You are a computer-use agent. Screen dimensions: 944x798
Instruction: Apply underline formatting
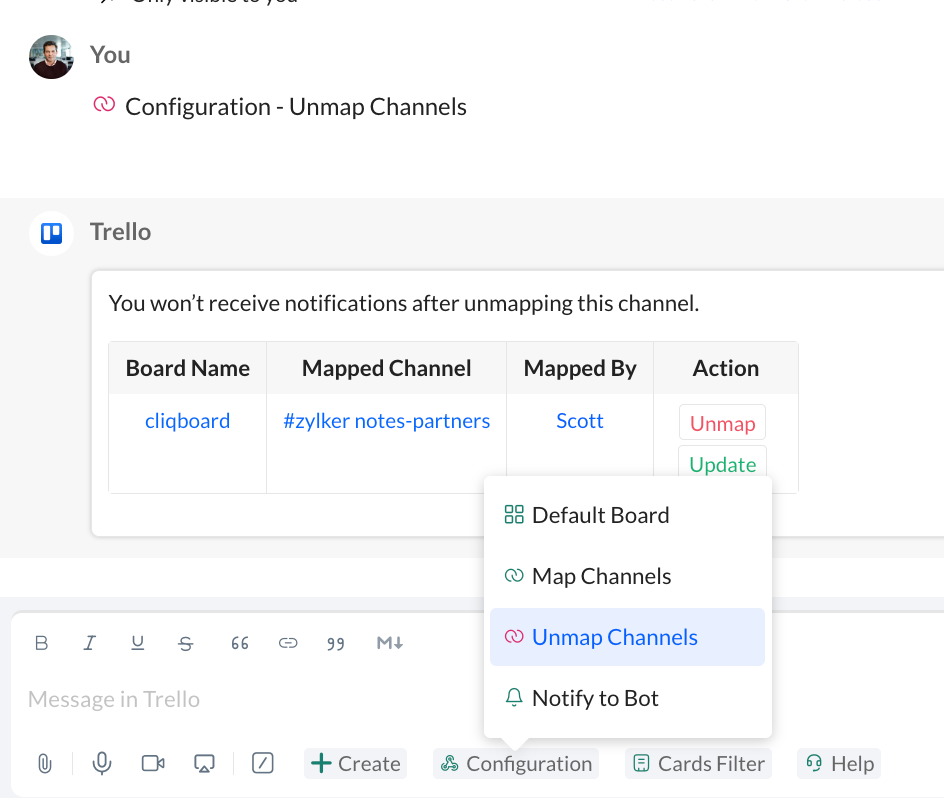point(137,643)
